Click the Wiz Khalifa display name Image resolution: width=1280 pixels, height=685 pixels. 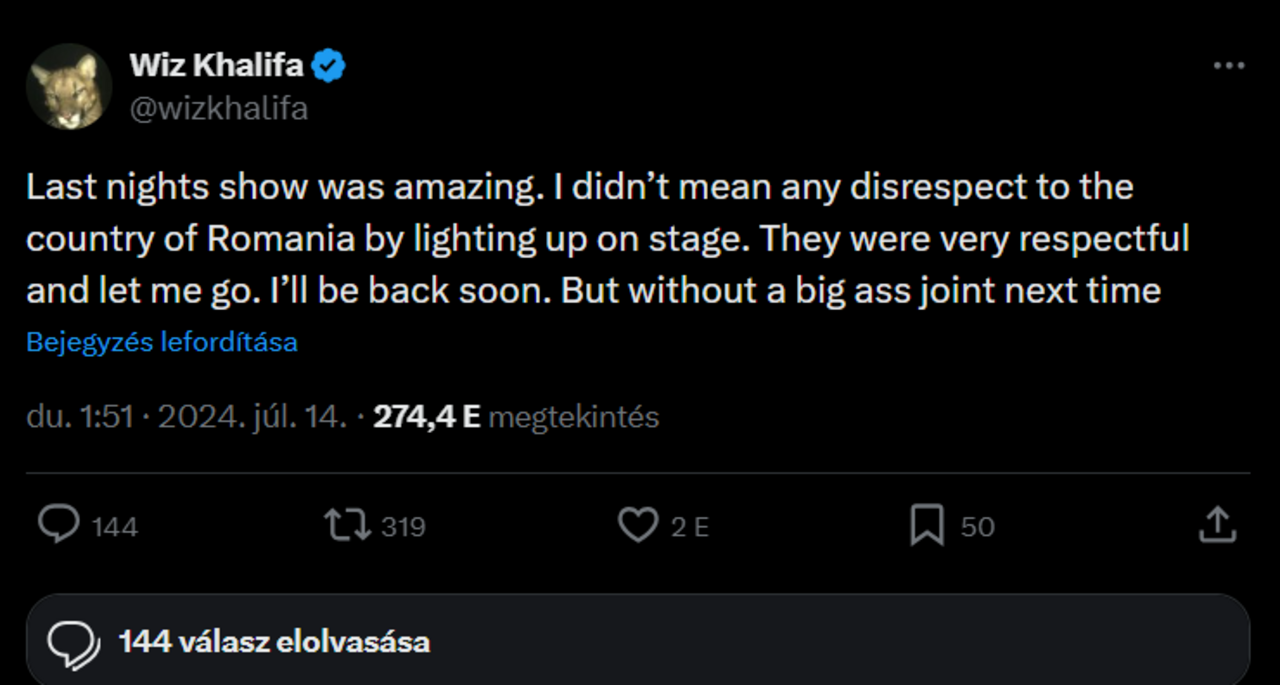click(x=216, y=66)
